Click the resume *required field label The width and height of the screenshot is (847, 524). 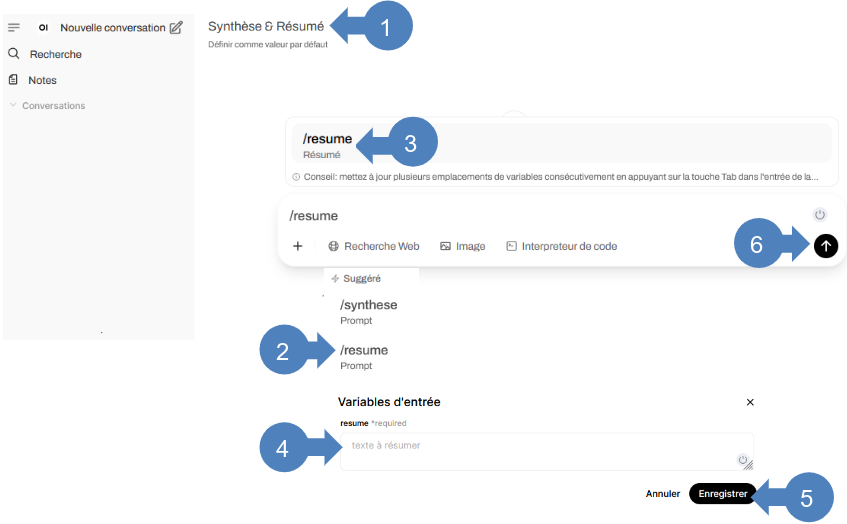click(373, 423)
